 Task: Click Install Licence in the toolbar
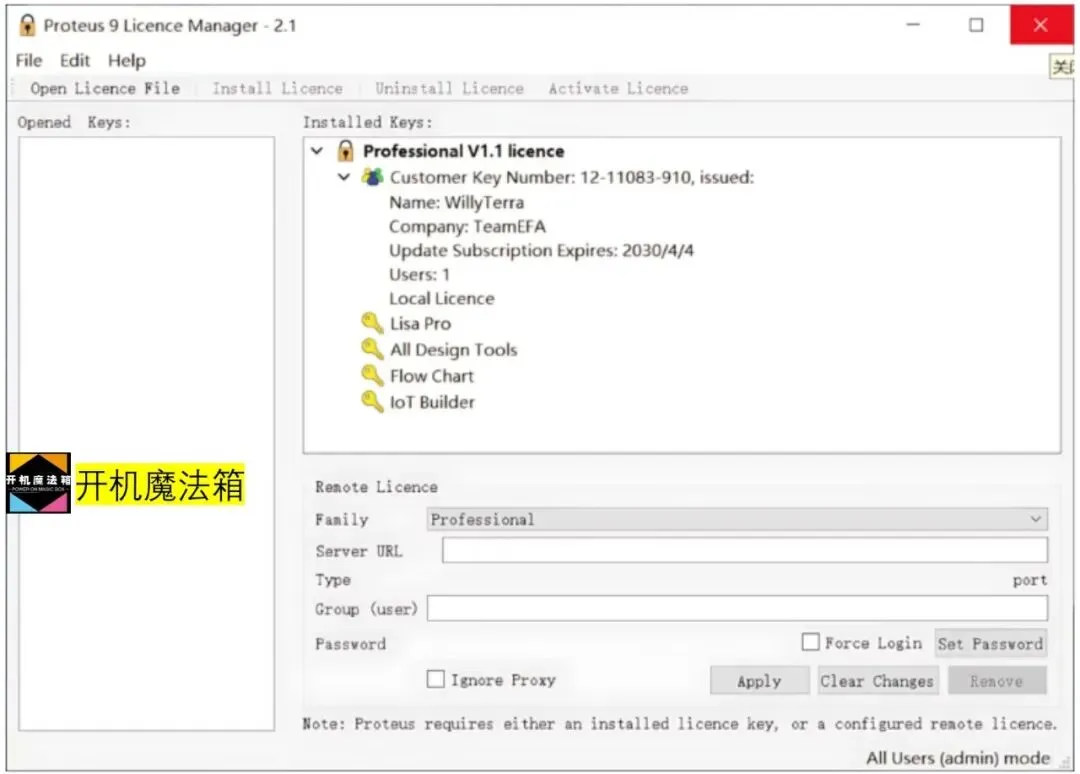point(277,88)
